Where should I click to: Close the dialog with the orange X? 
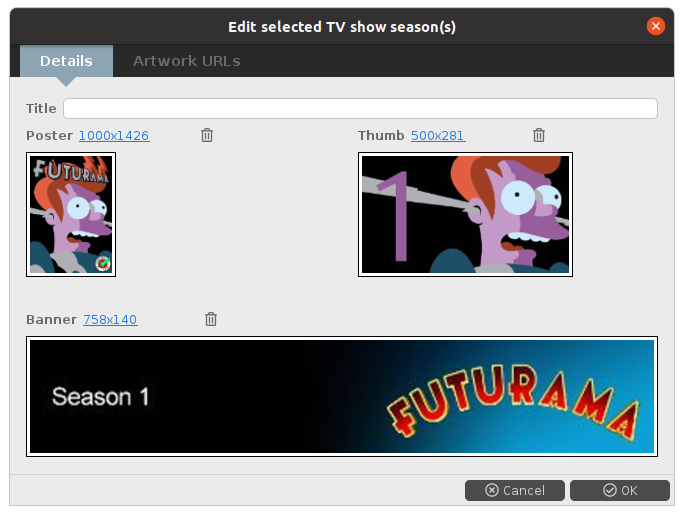tap(655, 26)
